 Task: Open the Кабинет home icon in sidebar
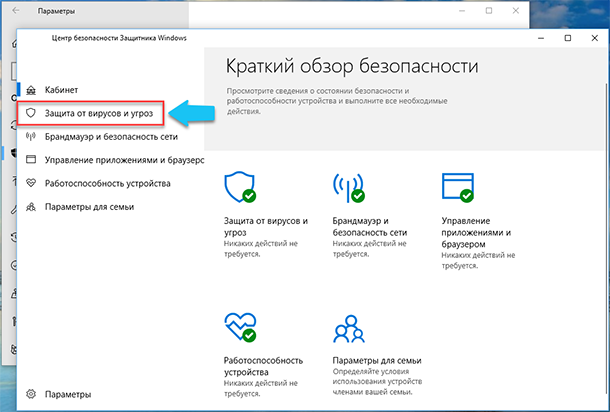pyautogui.click(x=31, y=90)
